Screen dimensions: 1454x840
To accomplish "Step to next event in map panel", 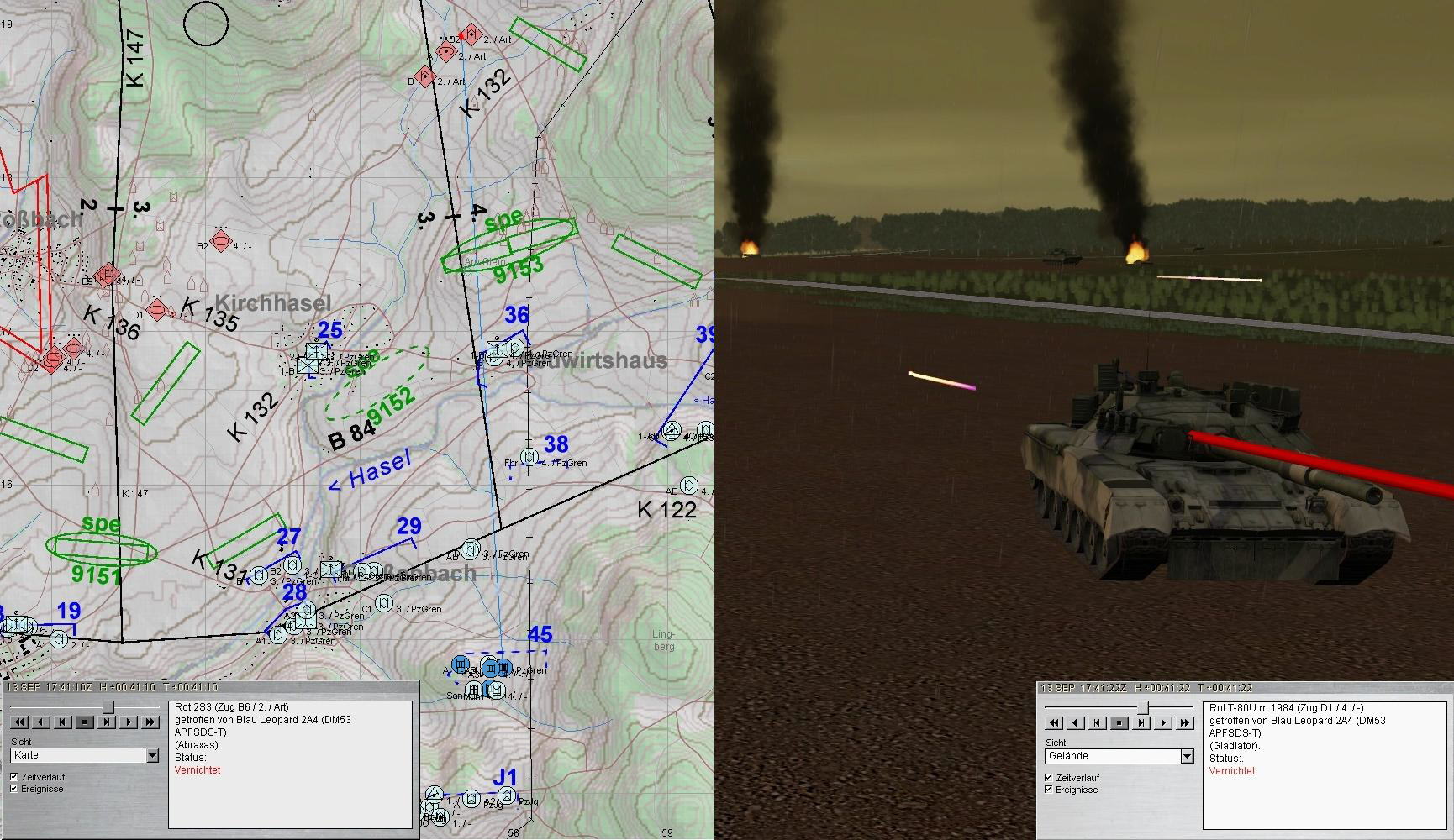I will pyautogui.click(x=107, y=722).
